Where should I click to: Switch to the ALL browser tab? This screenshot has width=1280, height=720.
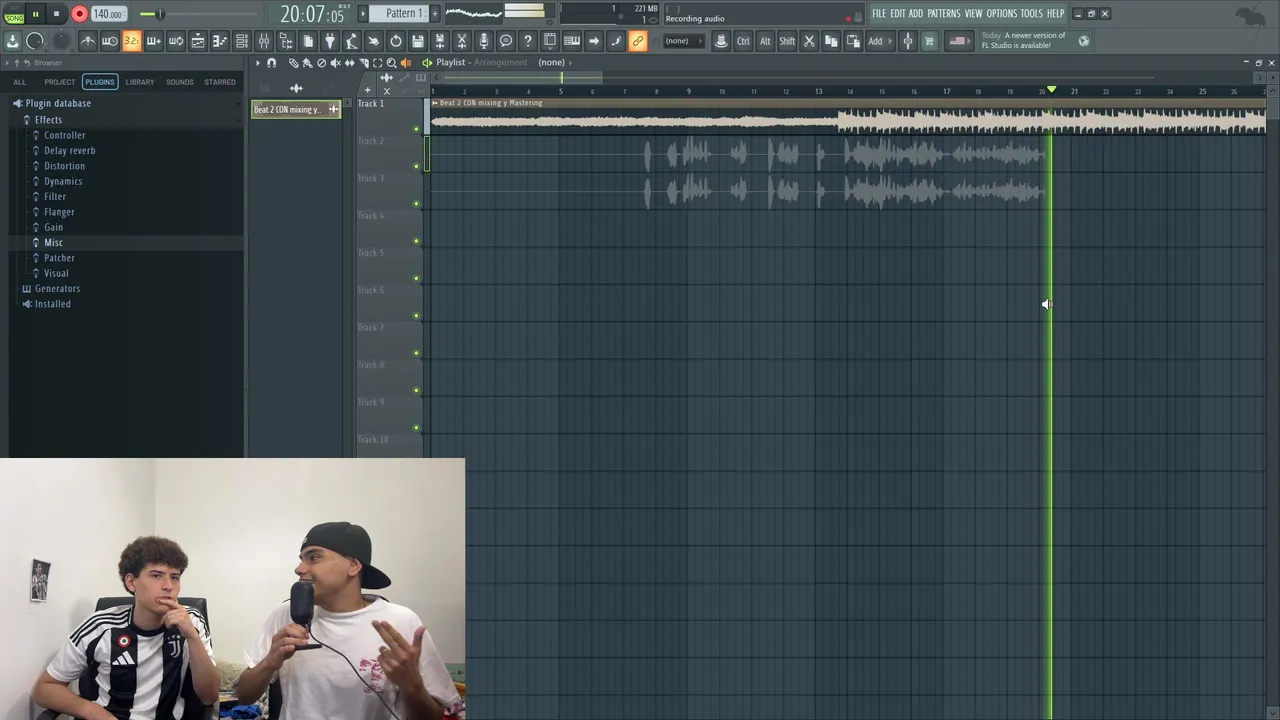pyautogui.click(x=20, y=82)
